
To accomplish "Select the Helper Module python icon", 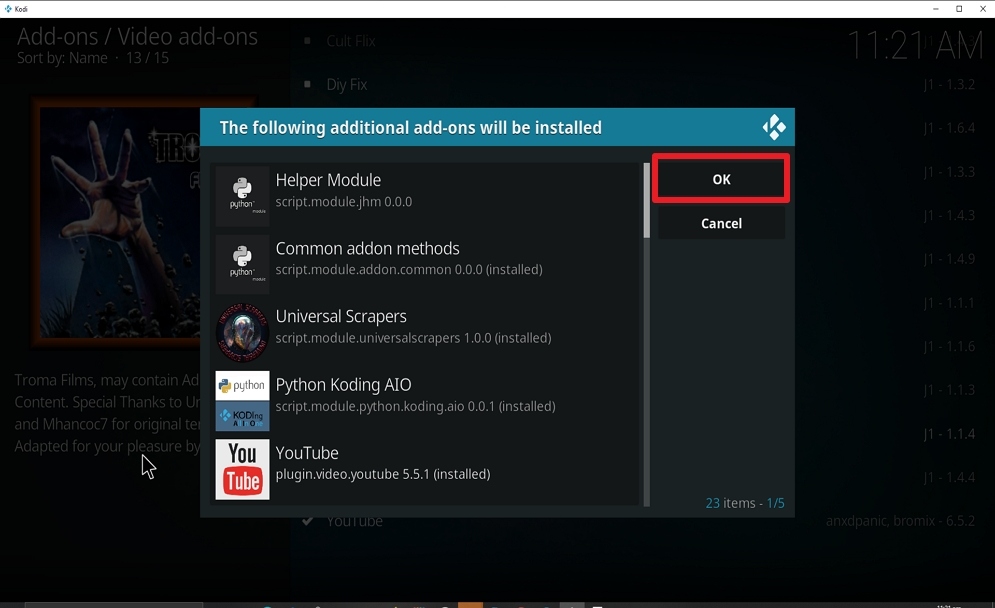I will pyautogui.click(x=242, y=195).
